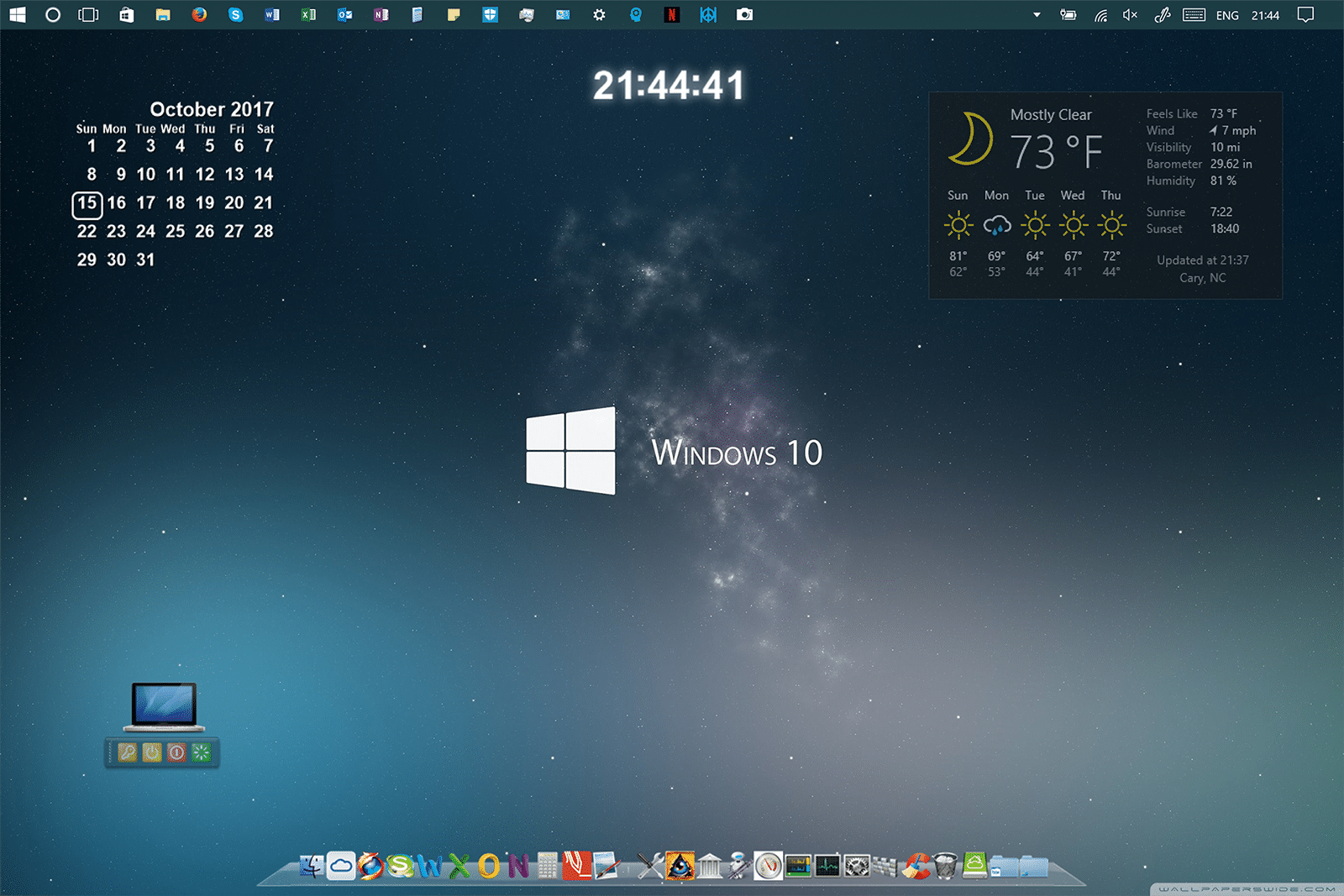This screenshot has height=896, width=1344.
Task: Launch Firefox from the top taskbar
Action: pos(199,14)
